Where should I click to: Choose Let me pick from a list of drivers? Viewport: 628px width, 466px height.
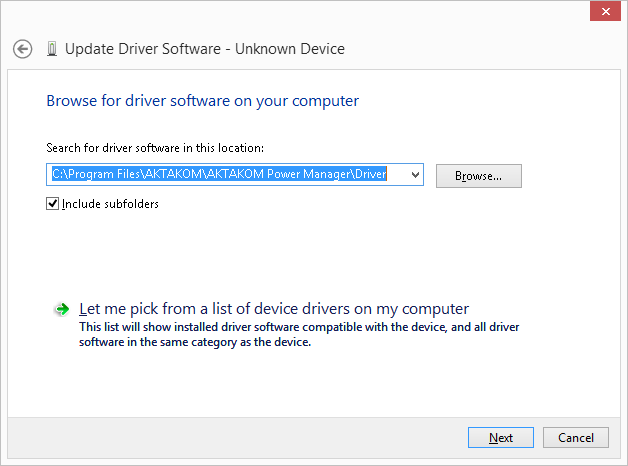point(274,309)
